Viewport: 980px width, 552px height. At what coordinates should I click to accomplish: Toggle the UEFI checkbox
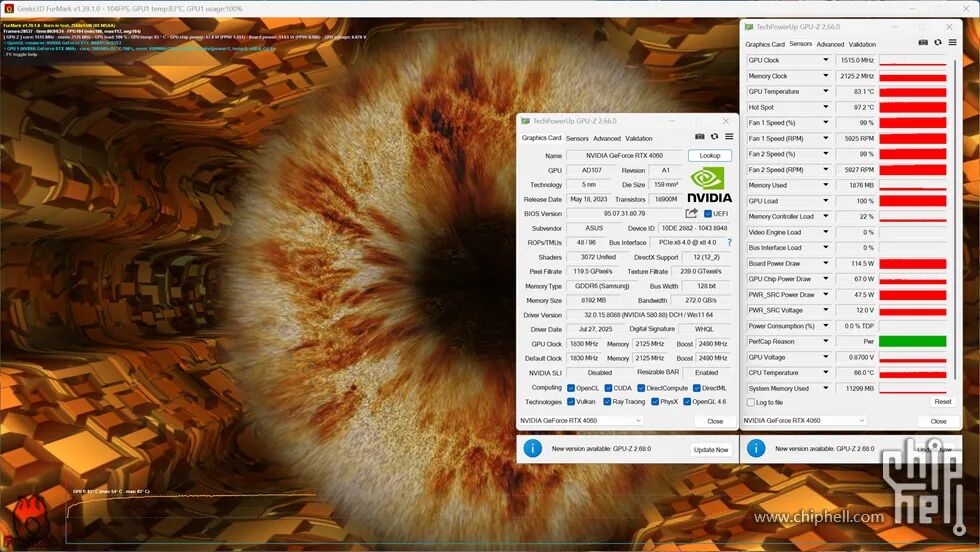click(x=708, y=214)
